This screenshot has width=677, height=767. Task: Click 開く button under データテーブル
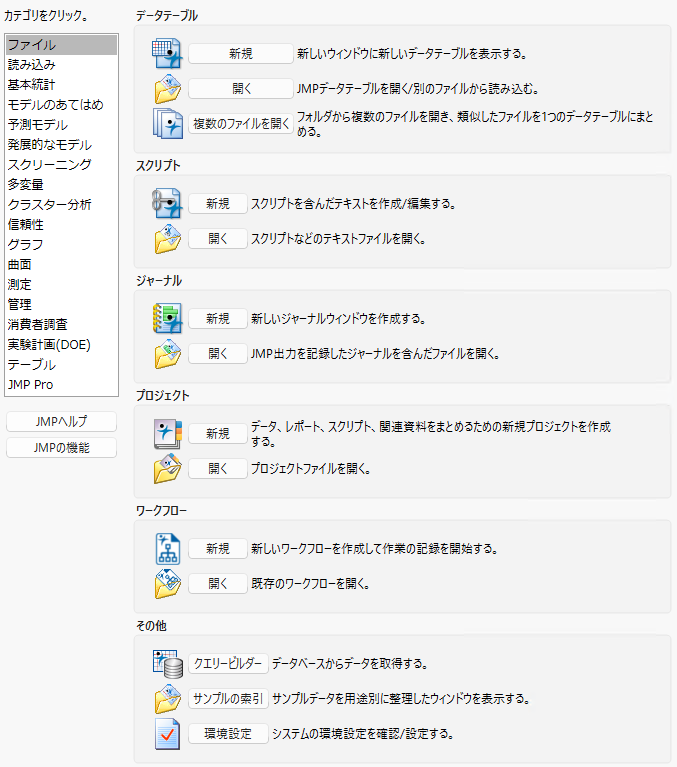click(x=241, y=89)
